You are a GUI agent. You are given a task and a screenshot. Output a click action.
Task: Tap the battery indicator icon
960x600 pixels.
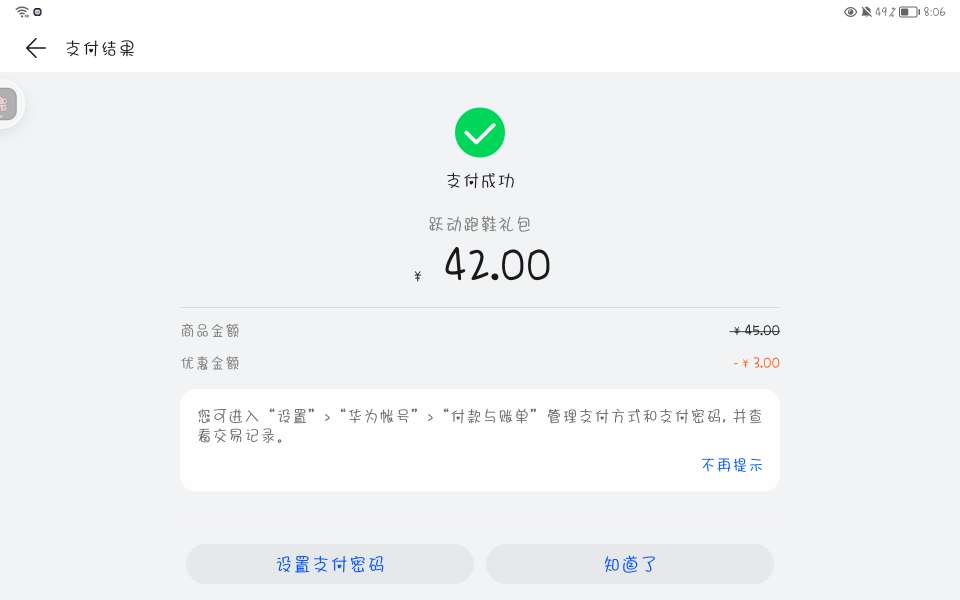point(908,12)
